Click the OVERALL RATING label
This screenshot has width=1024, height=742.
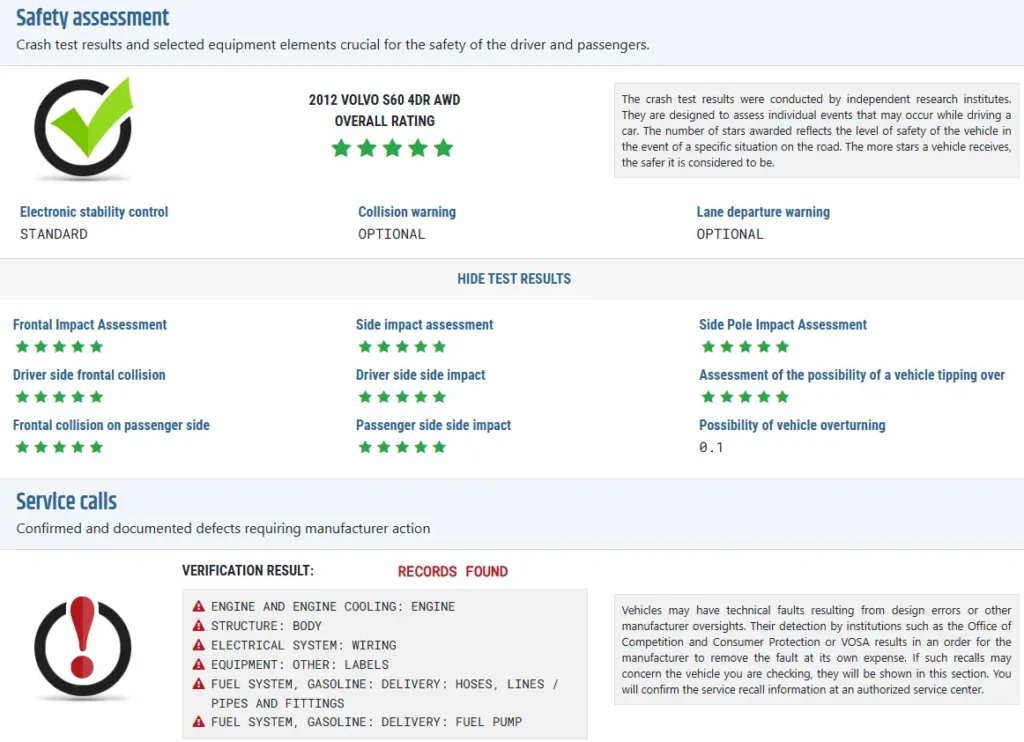(385, 121)
